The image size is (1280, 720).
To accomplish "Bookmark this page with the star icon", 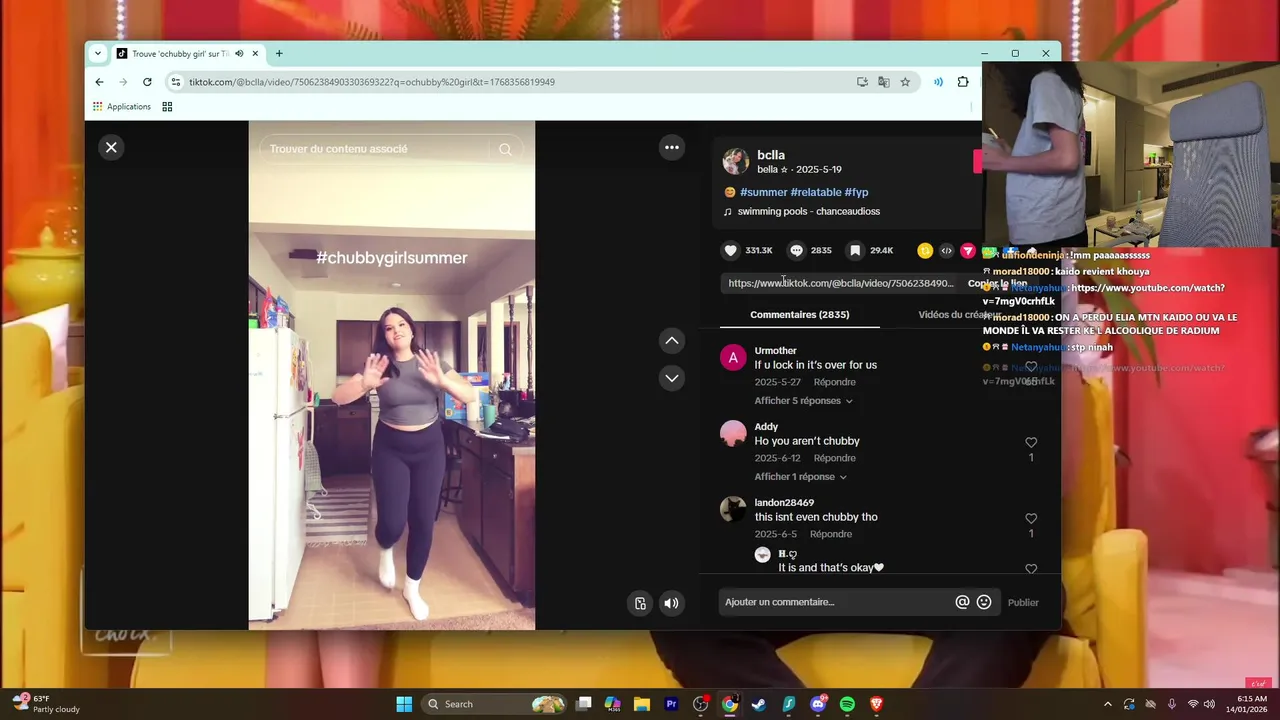I will tap(905, 82).
